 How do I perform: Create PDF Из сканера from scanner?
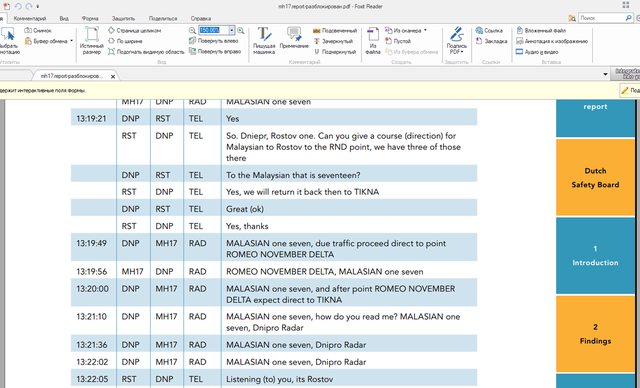point(403,31)
